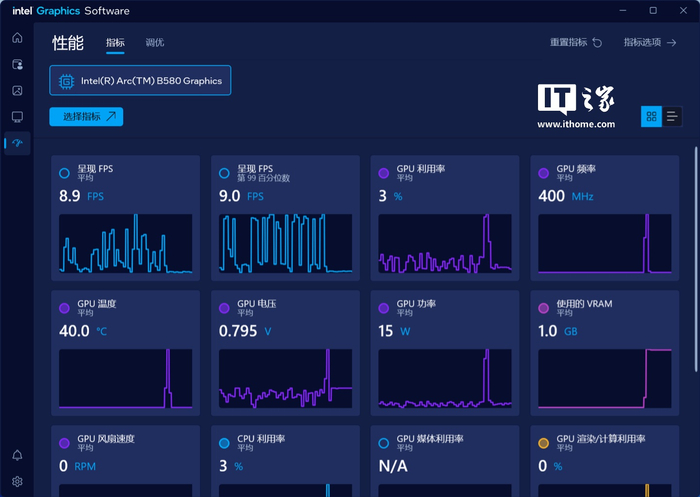Viewport: 700px width, 497px height.
Task: Open the Home page in sidebar
Action: pos(17,38)
